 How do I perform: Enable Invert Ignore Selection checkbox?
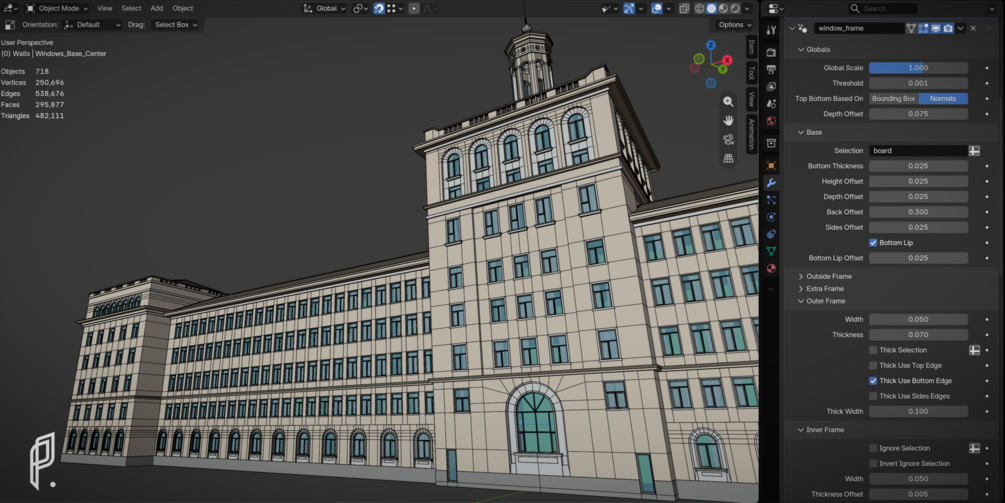pos(873,463)
